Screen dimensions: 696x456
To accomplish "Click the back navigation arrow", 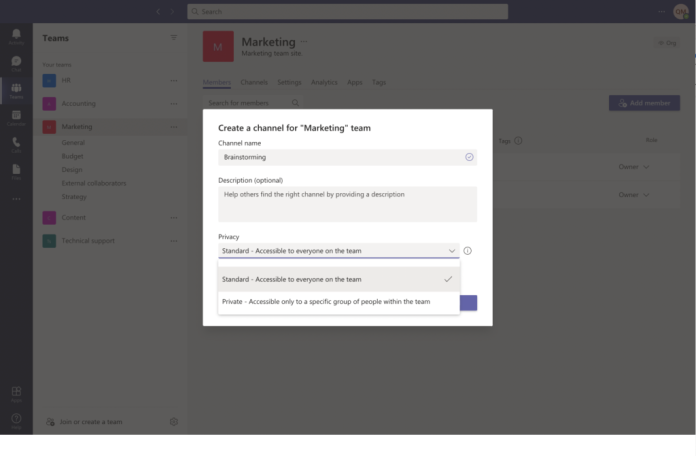I will [158, 12].
